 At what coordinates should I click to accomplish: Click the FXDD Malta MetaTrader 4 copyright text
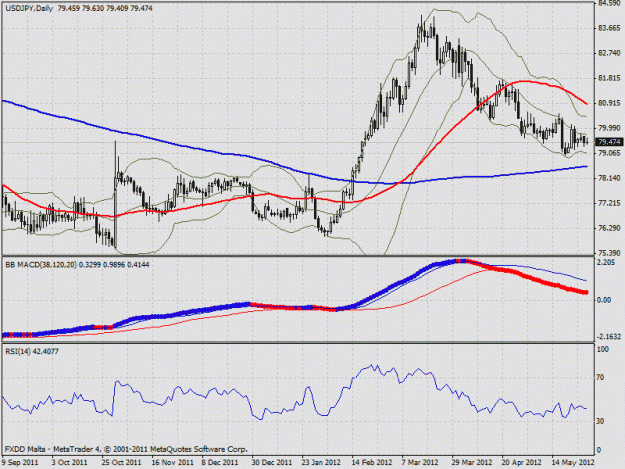(126, 449)
